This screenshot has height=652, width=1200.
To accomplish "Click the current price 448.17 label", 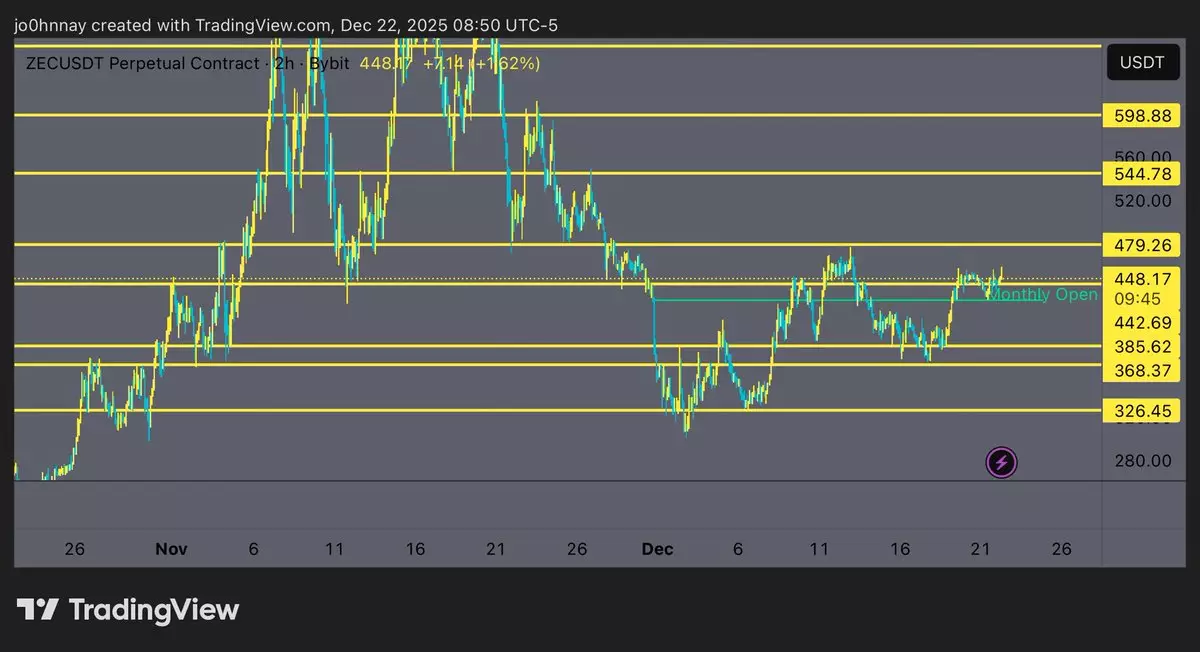I will (x=1141, y=279).
